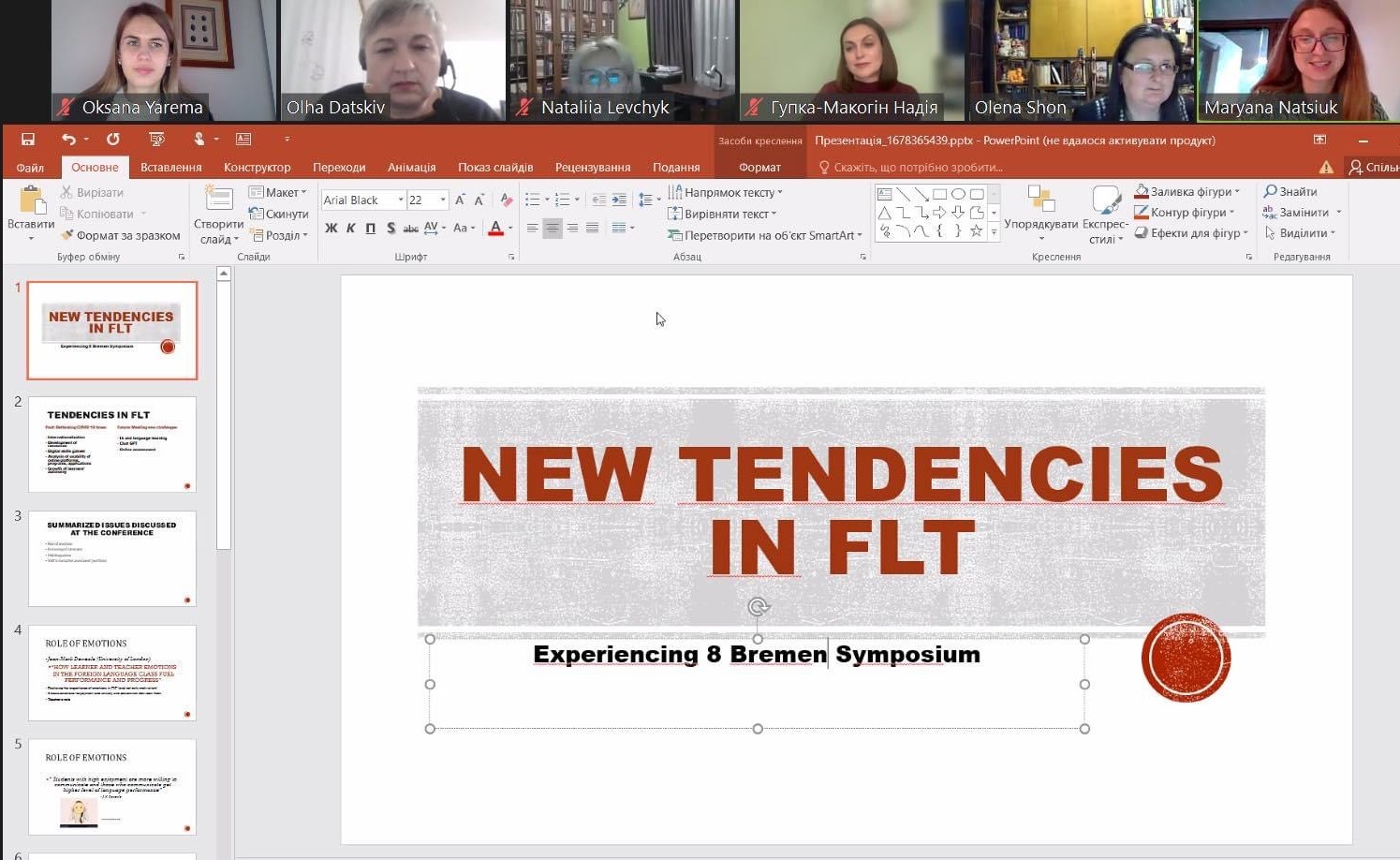Toggle underline formatting with П
1400x860 pixels.
pyautogui.click(x=369, y=228)
